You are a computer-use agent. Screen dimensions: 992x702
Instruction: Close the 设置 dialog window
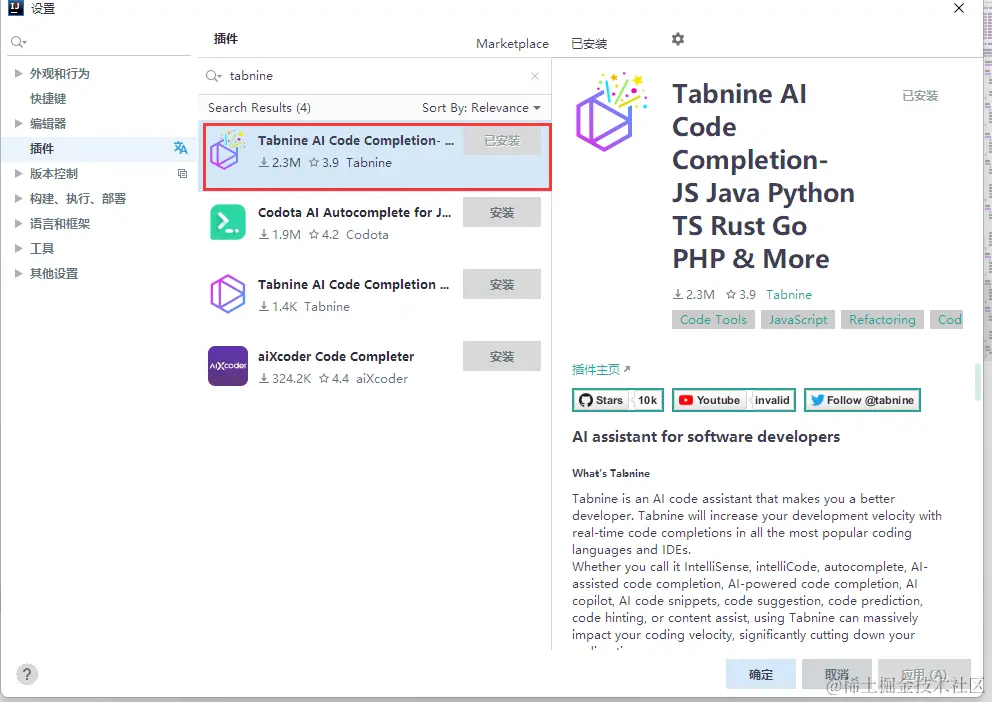[x=959, y=8]
